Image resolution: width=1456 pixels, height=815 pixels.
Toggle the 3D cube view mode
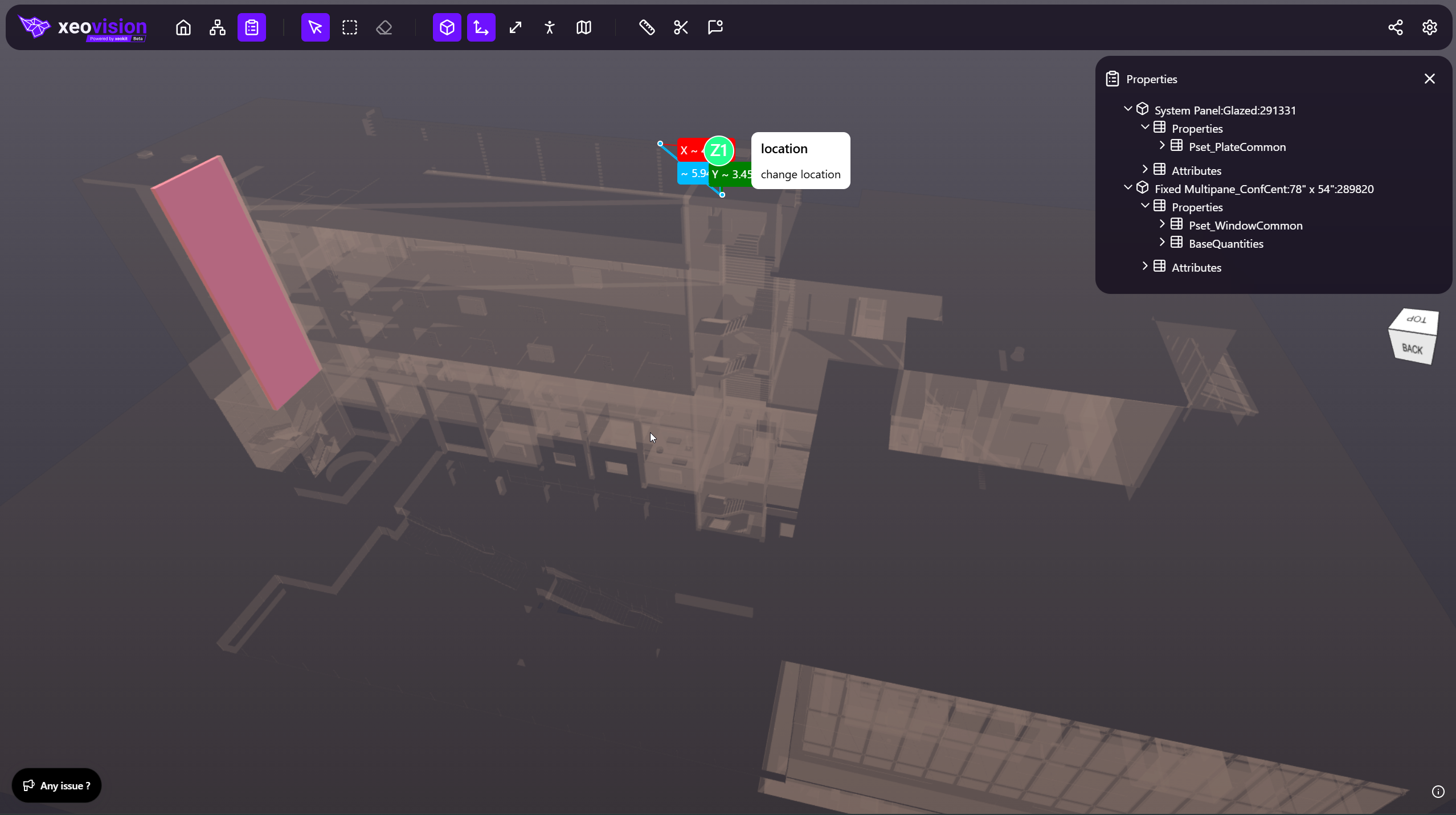tap(447, 27)
